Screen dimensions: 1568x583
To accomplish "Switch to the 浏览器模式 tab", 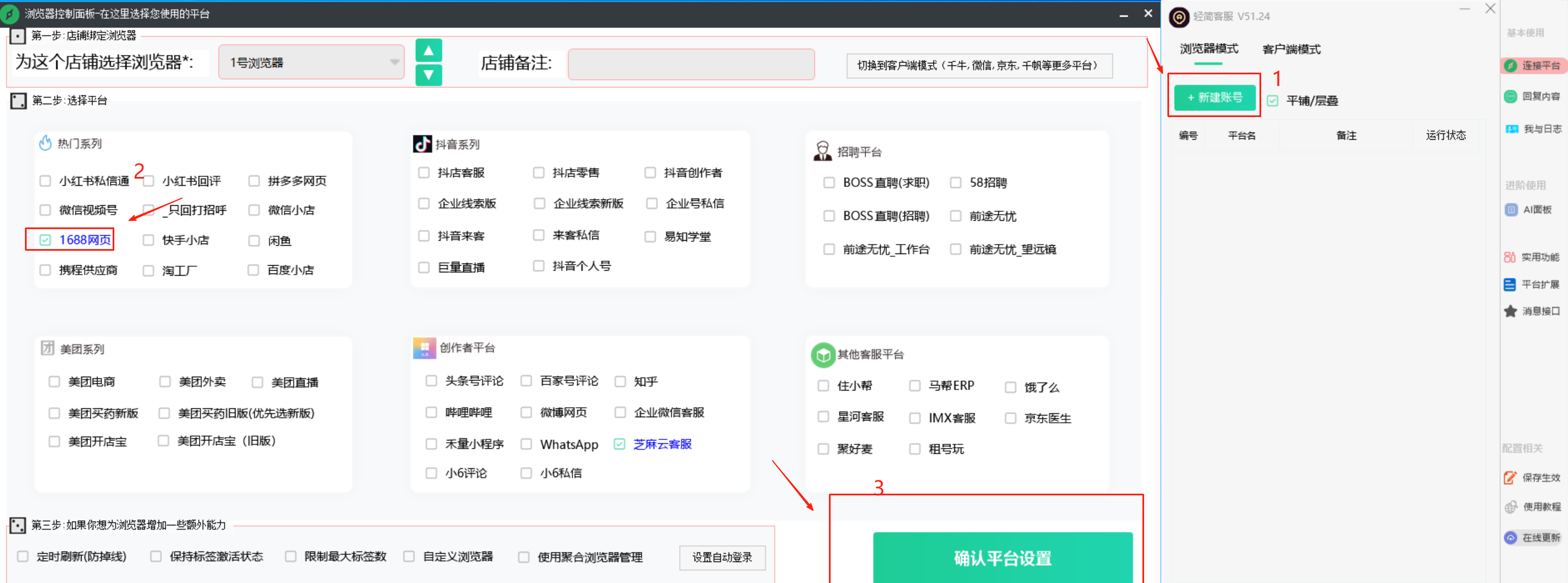I will (x=1208, y=49).
